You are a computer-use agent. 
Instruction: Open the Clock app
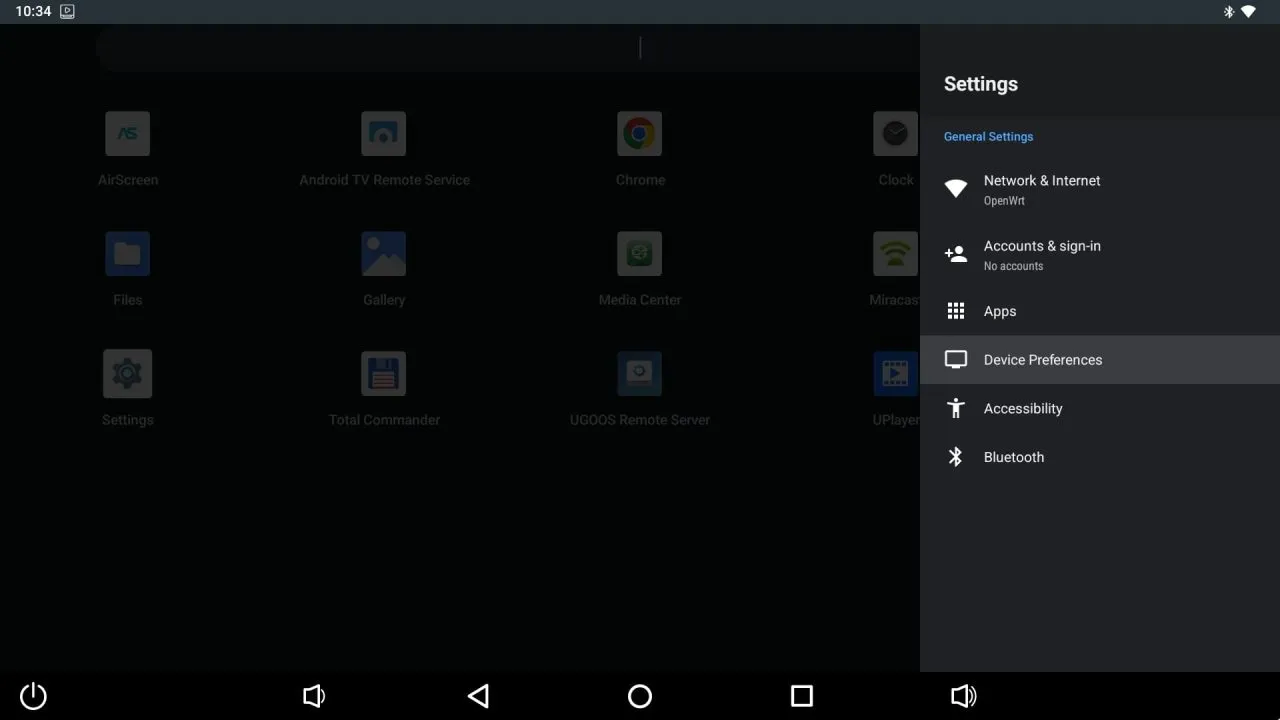(x=895, y=133)
